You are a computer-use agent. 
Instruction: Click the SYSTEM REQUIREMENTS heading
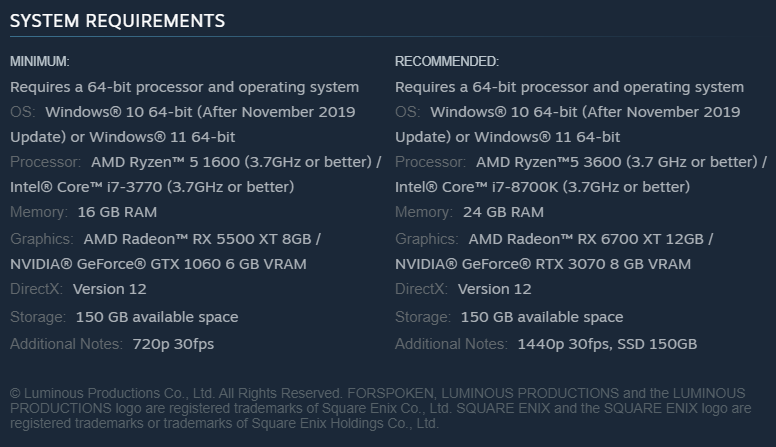click(x=117, y=21)
